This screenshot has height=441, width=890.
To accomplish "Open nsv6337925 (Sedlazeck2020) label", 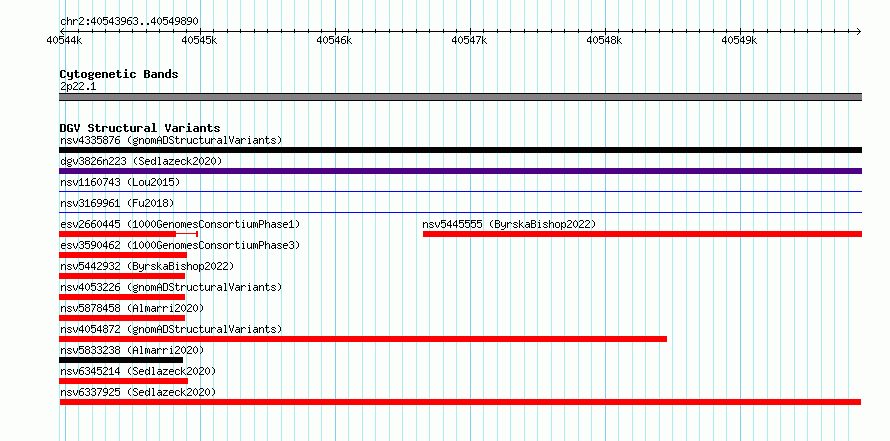I will (x=138, y=392).
